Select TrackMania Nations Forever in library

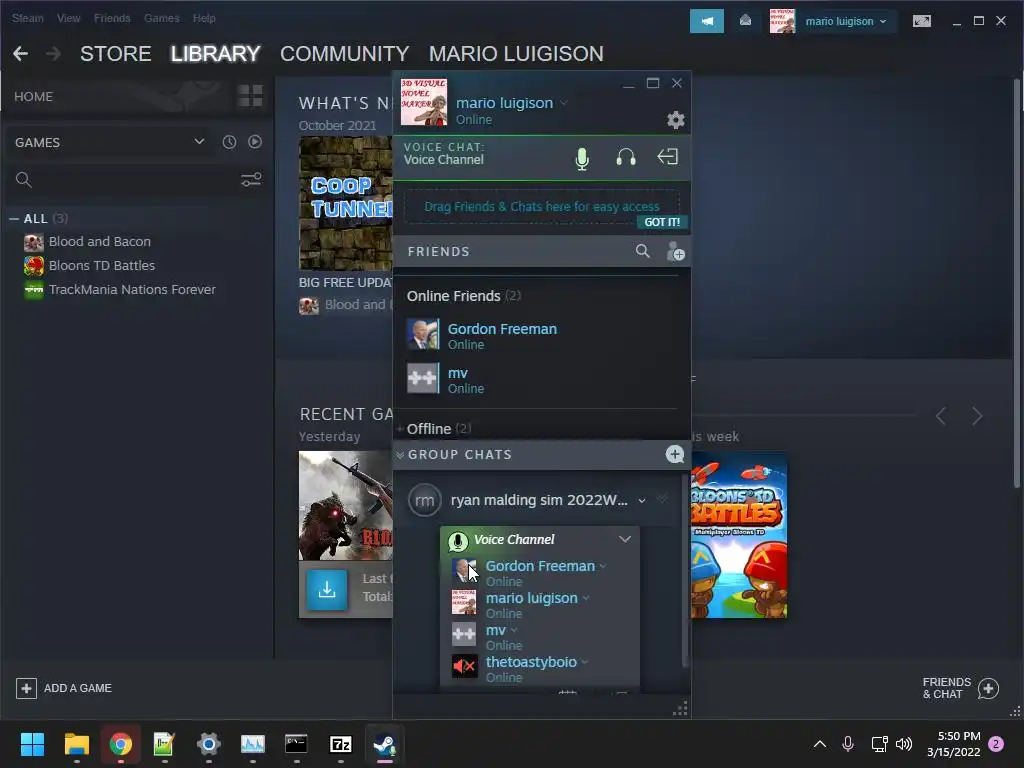pyautogui.click(x=132, y=290)
